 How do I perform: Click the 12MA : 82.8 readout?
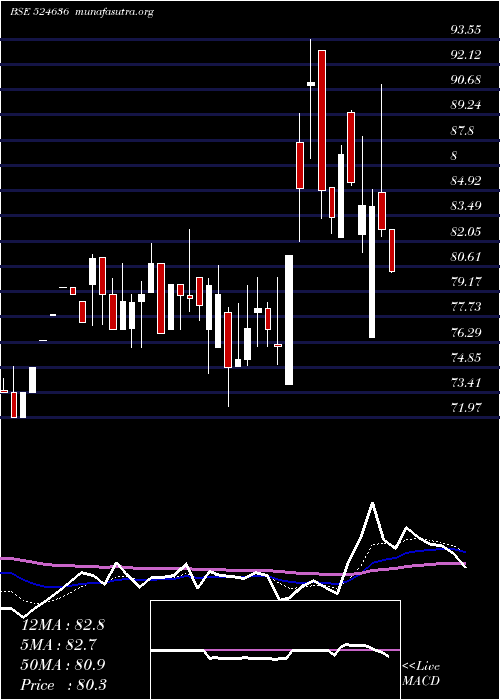click(63, 625)
